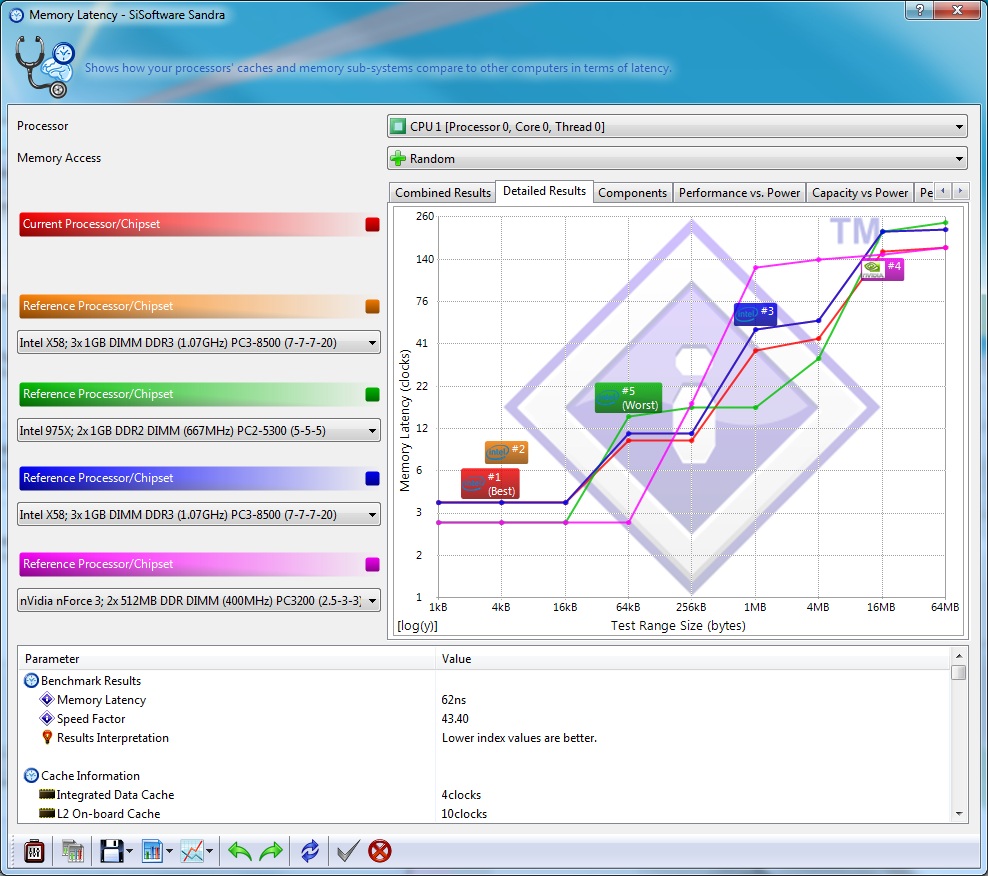Click the red Current Processor color swatch

[372, 224]
